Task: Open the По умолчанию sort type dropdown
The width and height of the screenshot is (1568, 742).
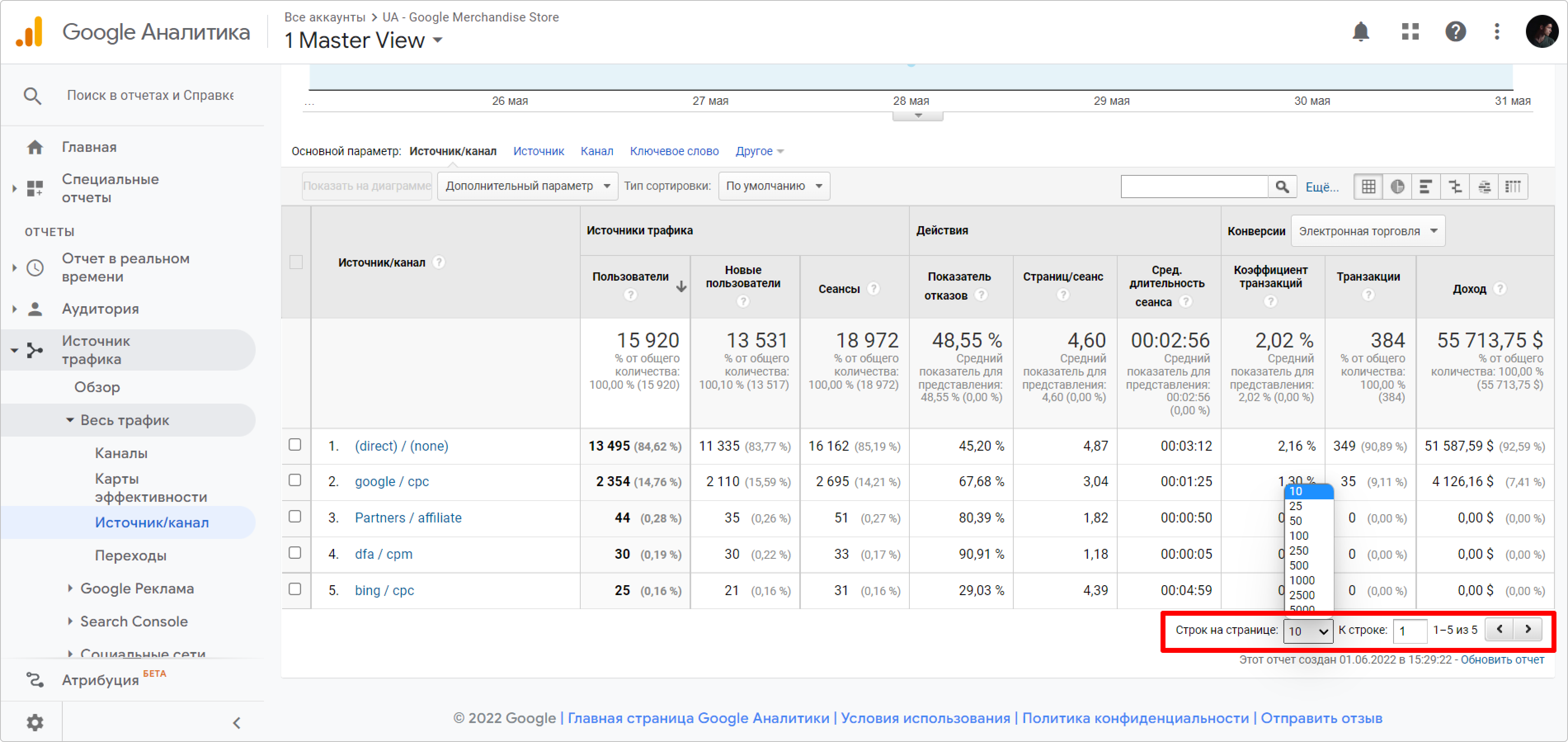Action: [x=773, y=186]
